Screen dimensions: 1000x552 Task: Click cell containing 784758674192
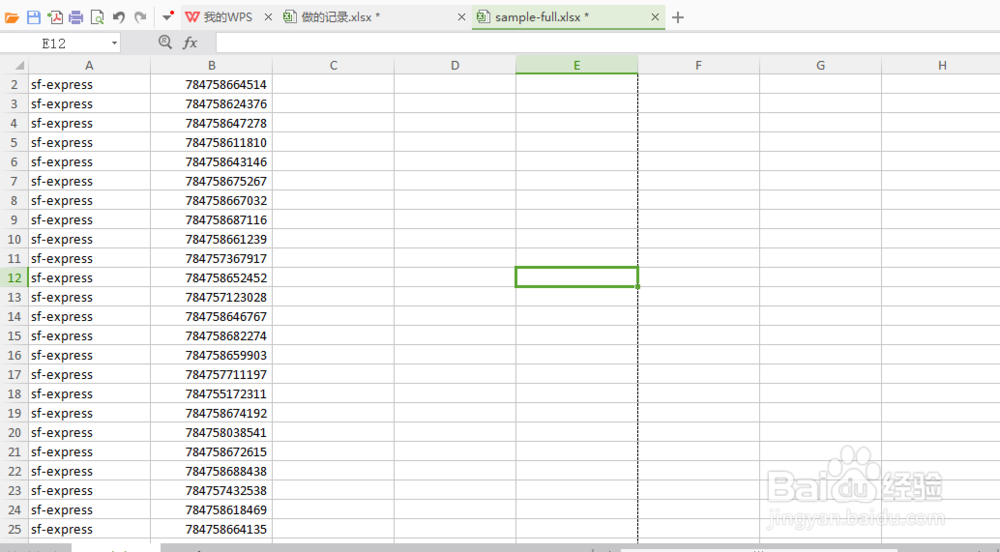[211, 413]
